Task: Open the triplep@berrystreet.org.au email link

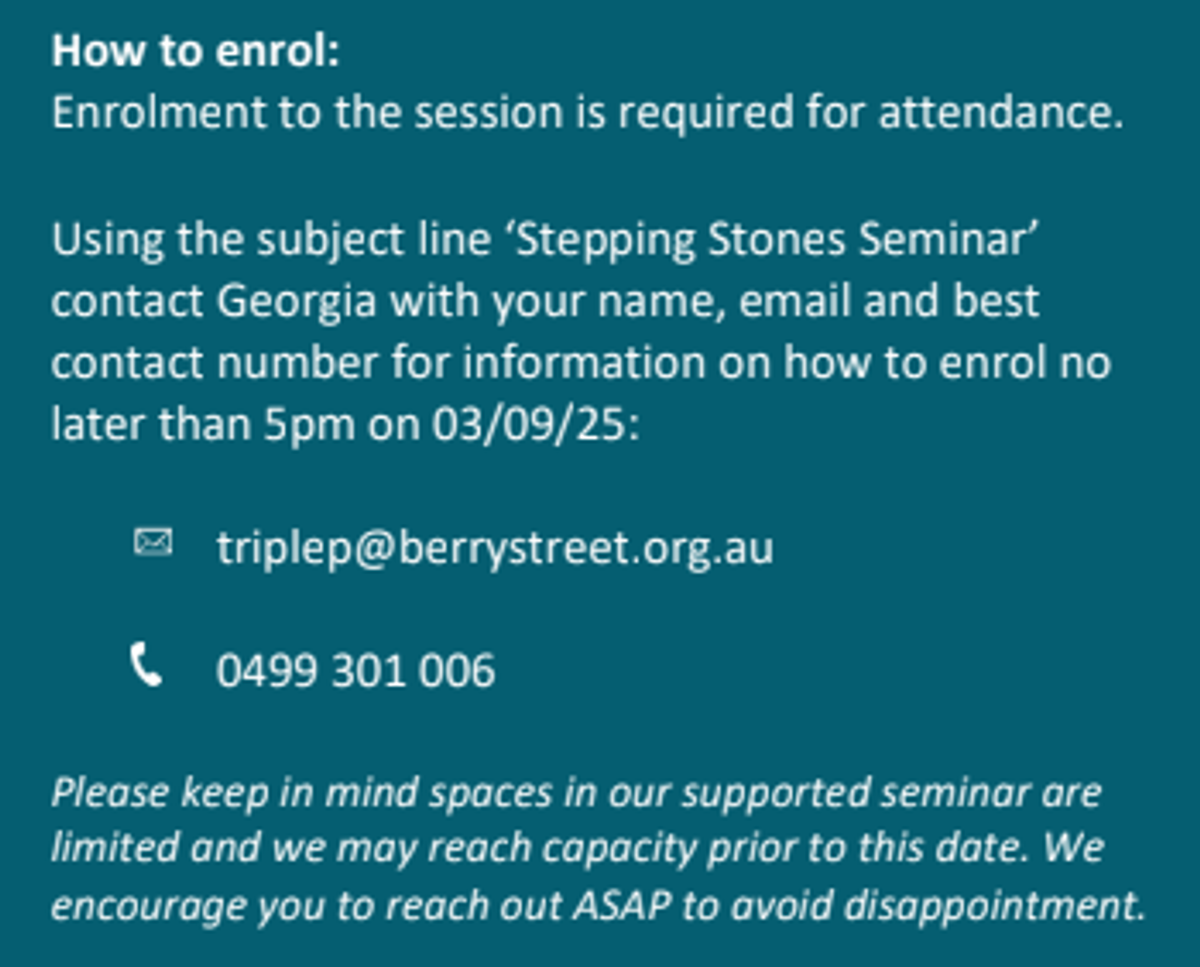Action: pos(495,548)
